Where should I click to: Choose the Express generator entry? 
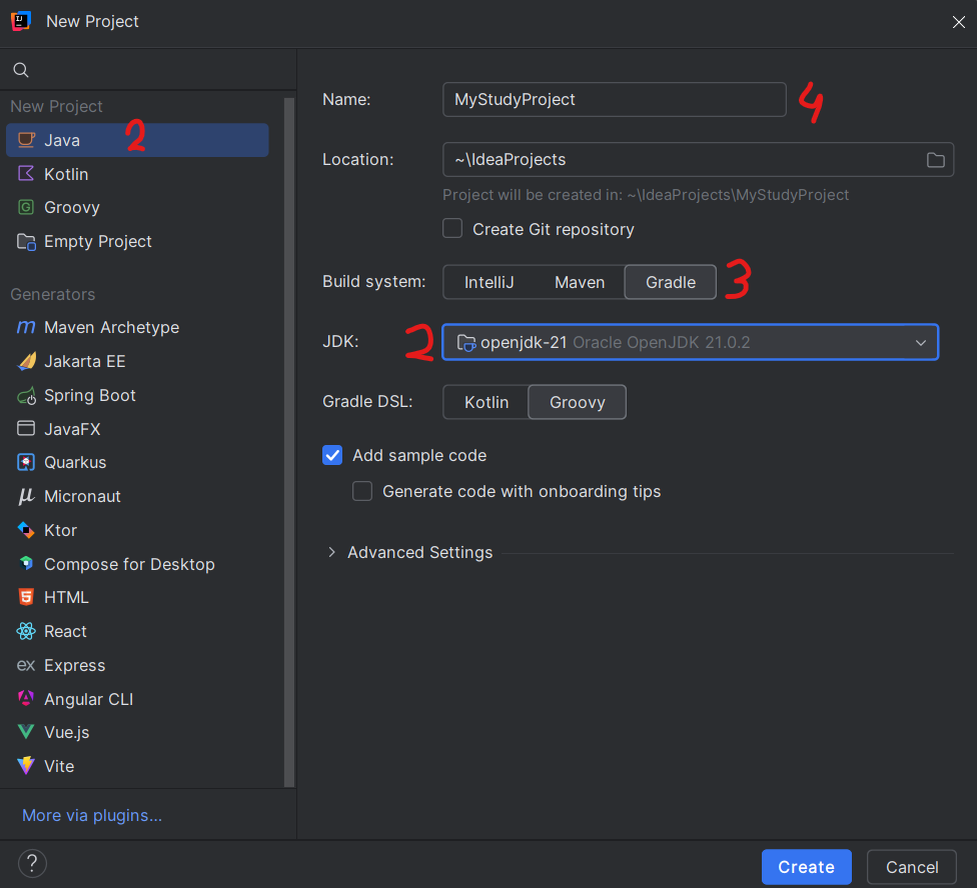(137, 665)
